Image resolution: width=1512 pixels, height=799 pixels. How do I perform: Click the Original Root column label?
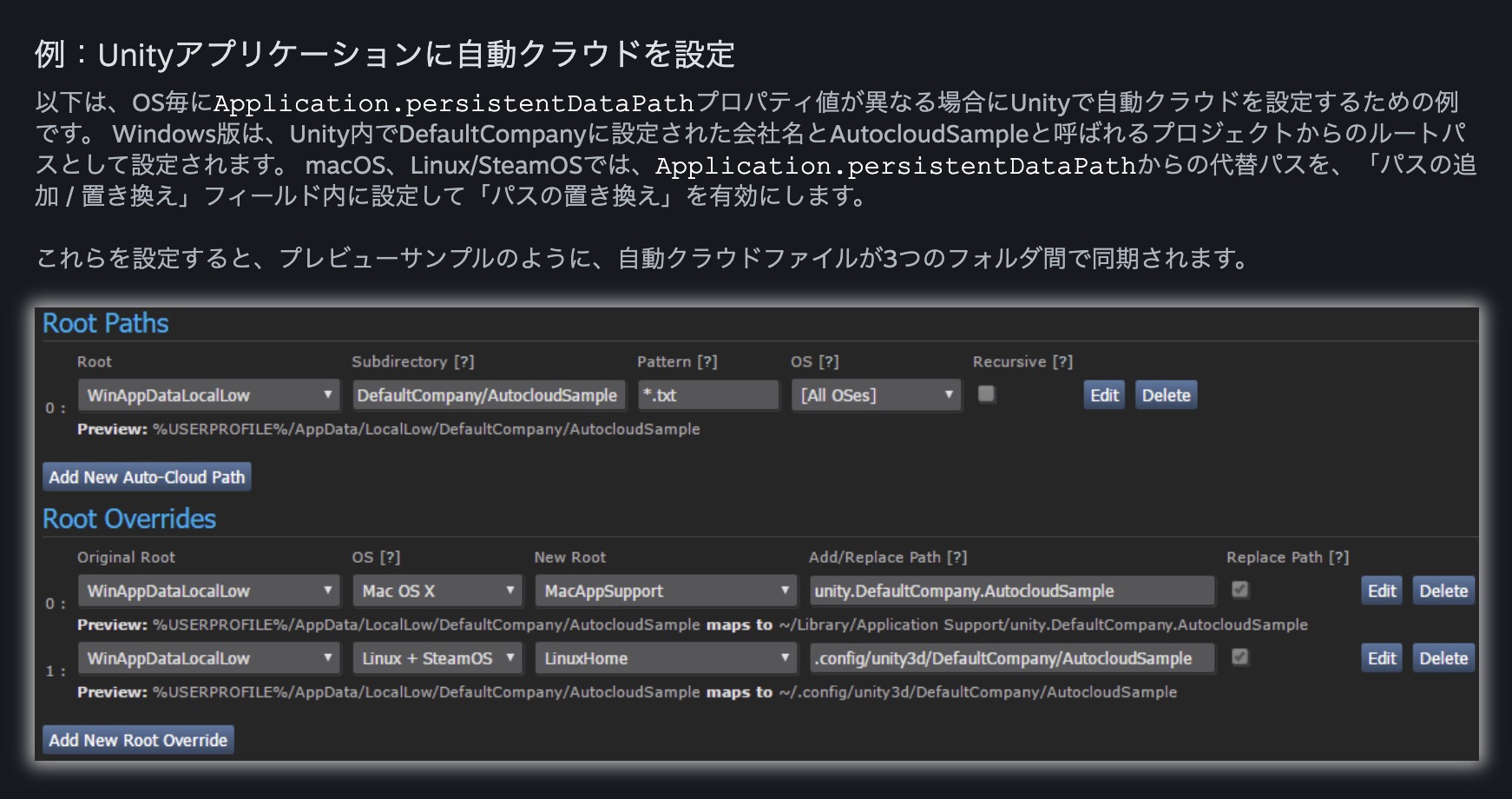coord(126,557)
